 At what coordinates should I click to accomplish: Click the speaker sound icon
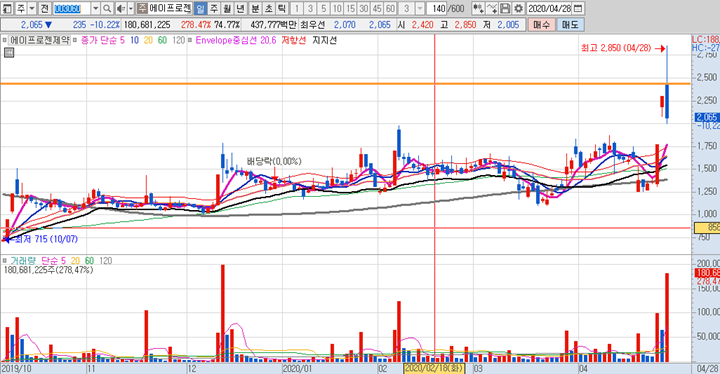point(121,8)
